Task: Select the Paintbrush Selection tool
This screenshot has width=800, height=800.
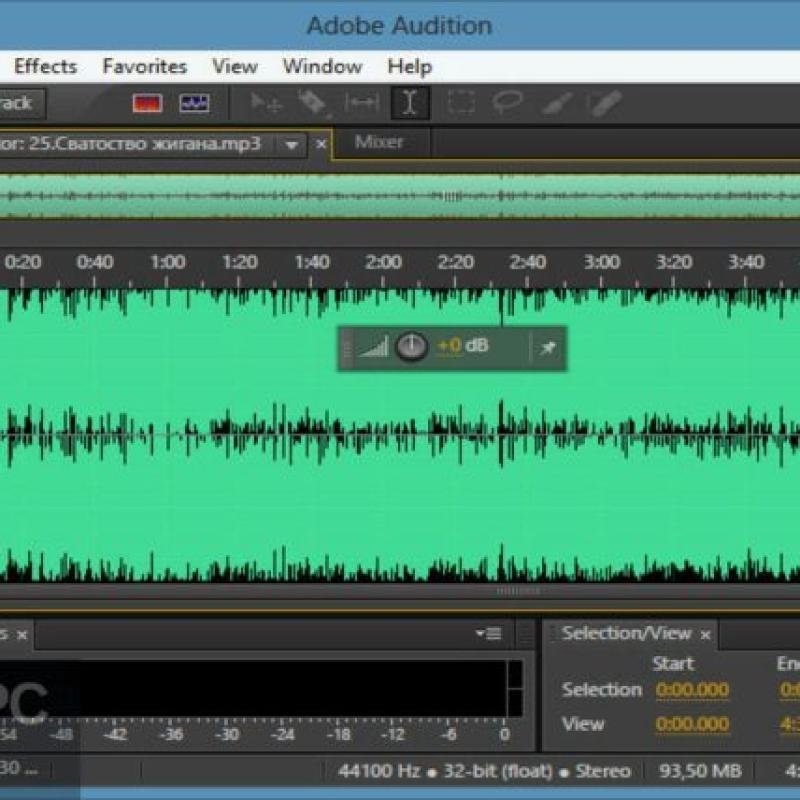Action: point(557,103)
